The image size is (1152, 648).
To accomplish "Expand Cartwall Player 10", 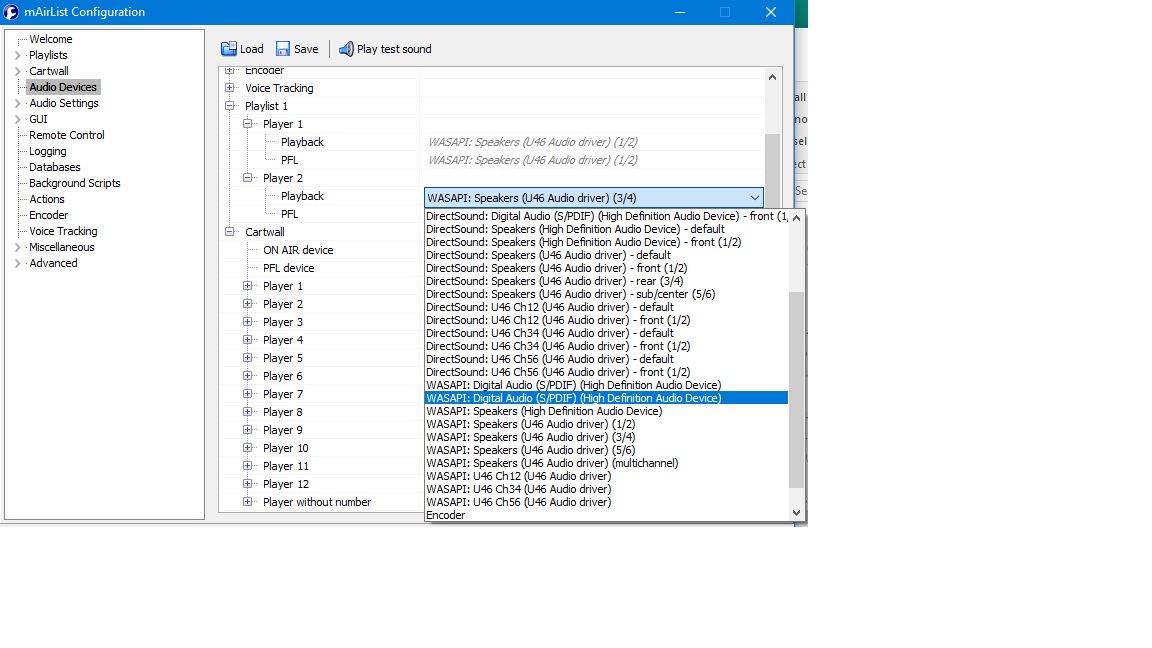I will [248, 448].
